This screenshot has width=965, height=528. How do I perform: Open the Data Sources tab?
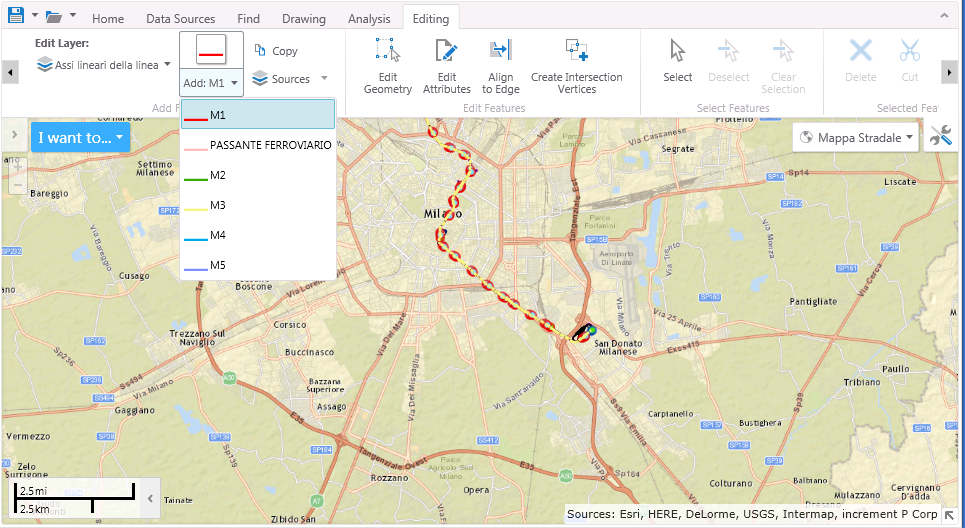point(180,18)
